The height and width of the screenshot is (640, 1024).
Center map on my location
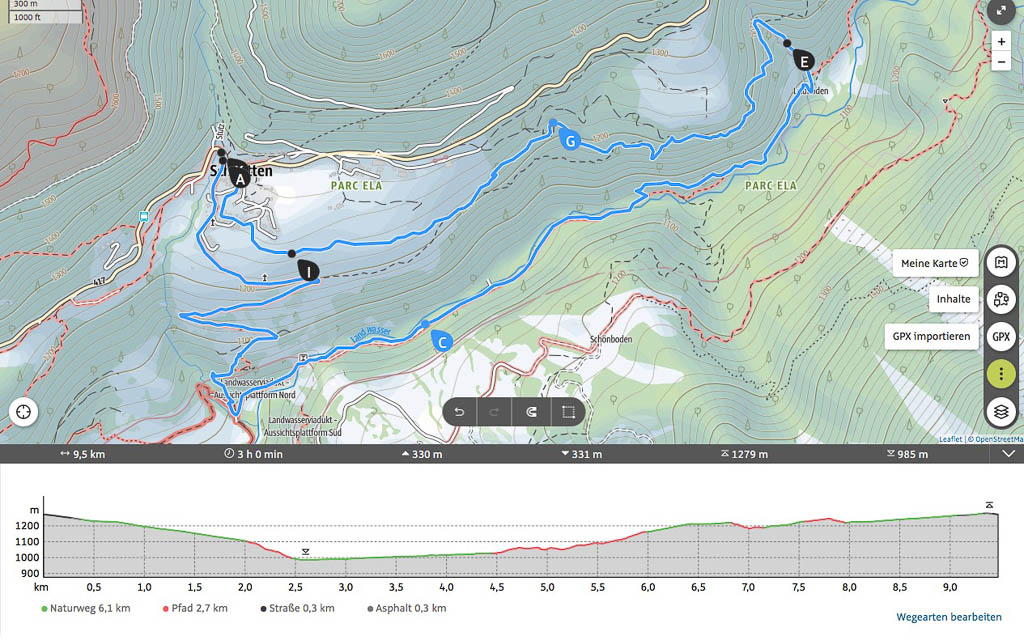(x=23, y=411)
